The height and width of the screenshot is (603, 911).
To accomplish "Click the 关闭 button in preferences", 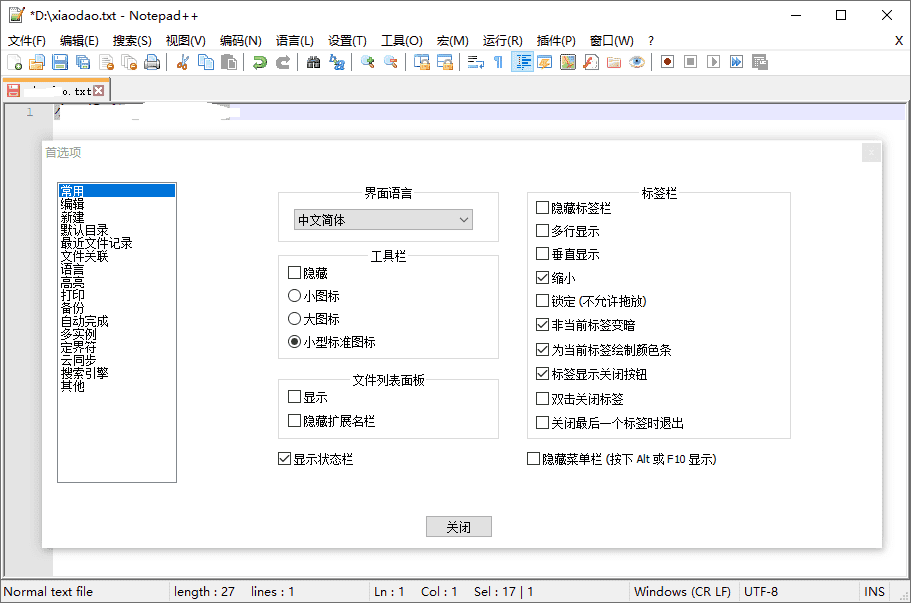I will click(458, 527).
